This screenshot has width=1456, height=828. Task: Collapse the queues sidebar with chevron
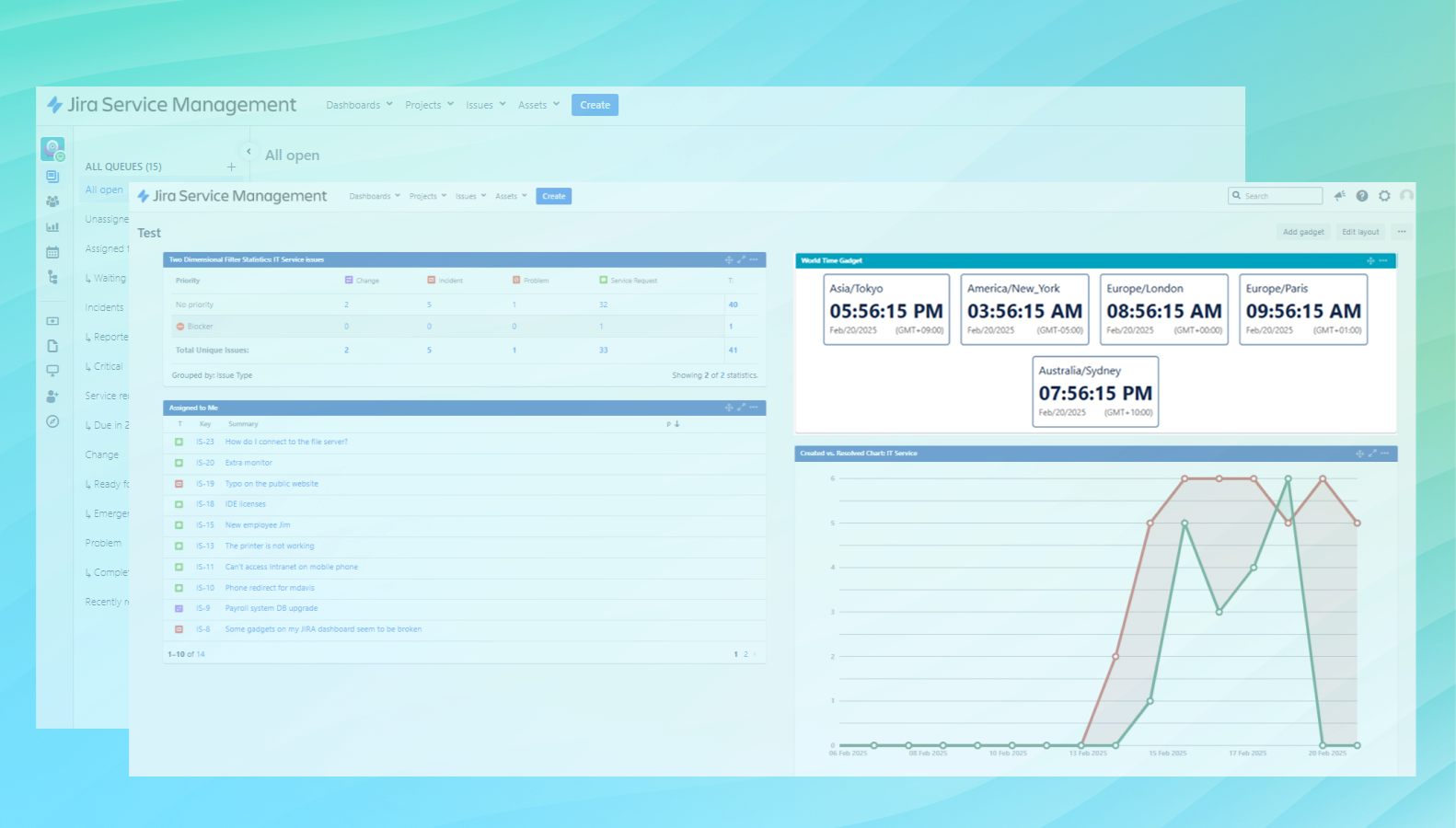point(248,152)
